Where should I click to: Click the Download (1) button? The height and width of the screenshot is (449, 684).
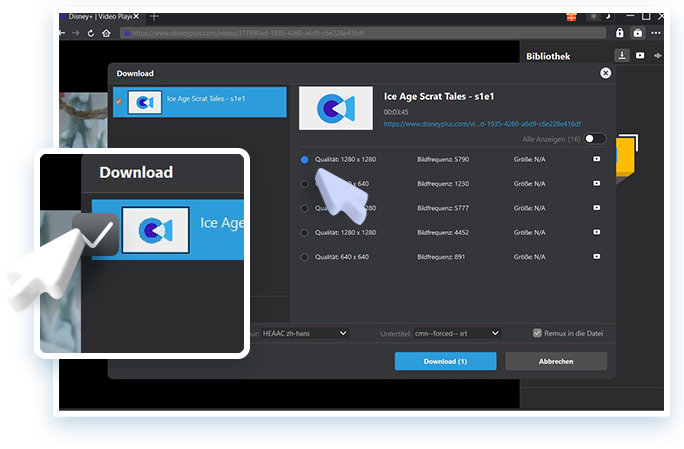[445, 361]
